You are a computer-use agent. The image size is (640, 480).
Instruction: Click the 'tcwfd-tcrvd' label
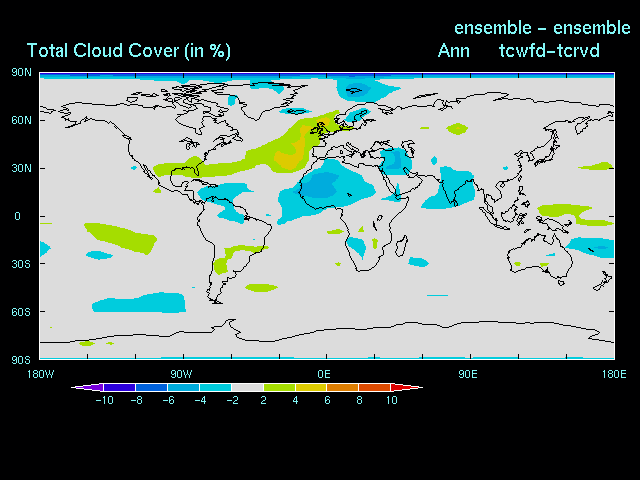[549, 51]
